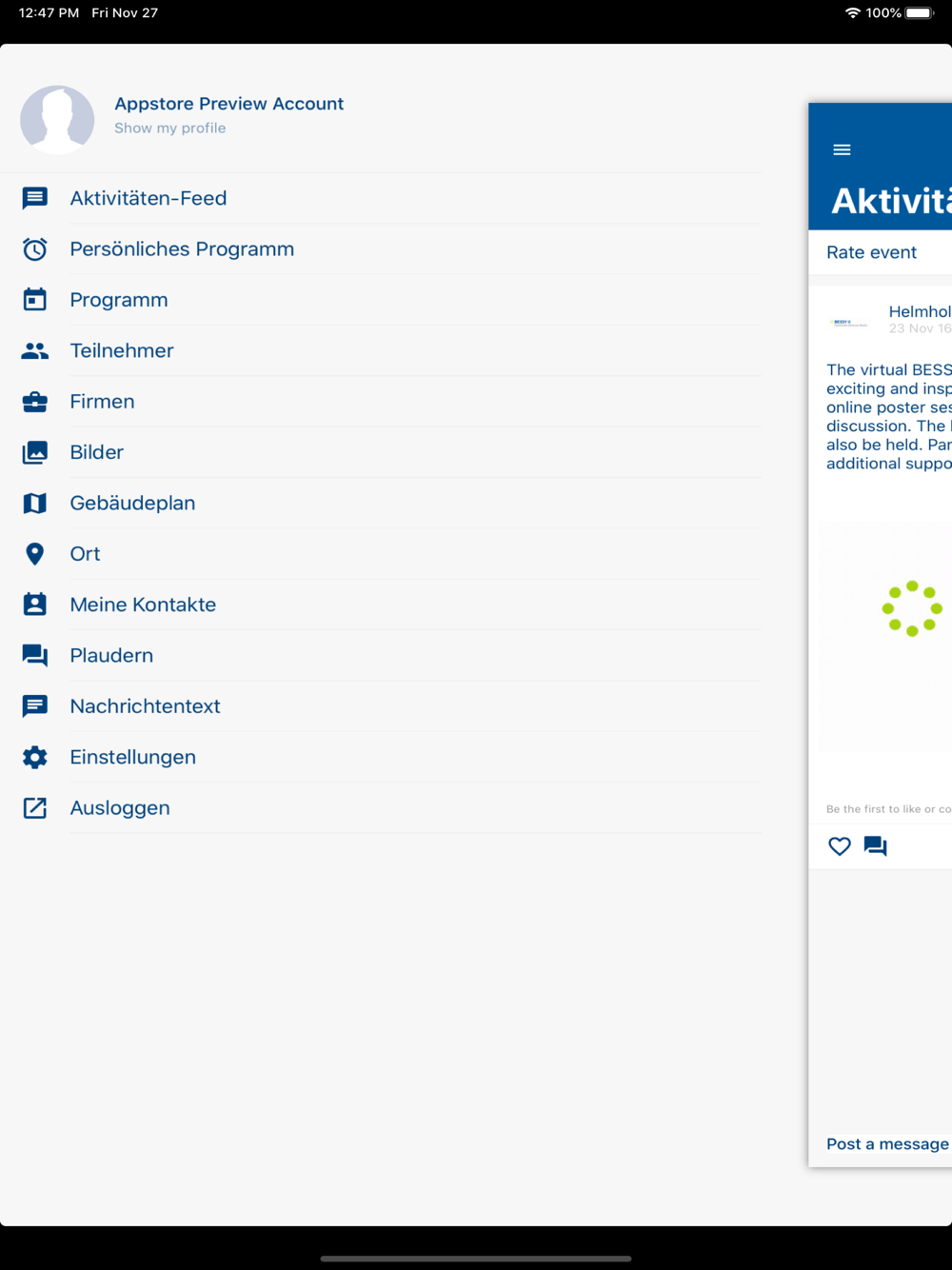Viewport: 952px width, 1270px height.
Task: Click the Aktivitäten-Feed message icon
Action: coord(35,198)
